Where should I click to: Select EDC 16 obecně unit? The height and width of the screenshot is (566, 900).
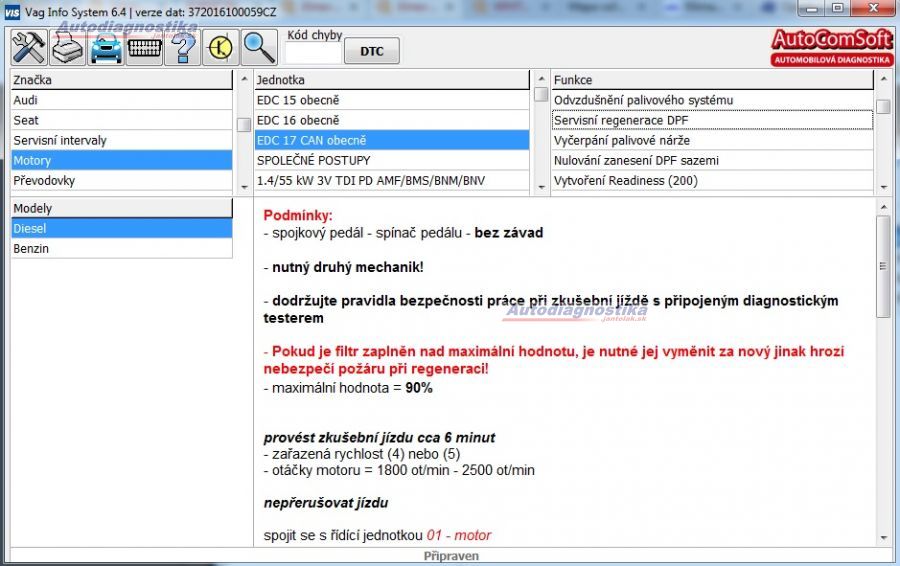pos(391,120)
